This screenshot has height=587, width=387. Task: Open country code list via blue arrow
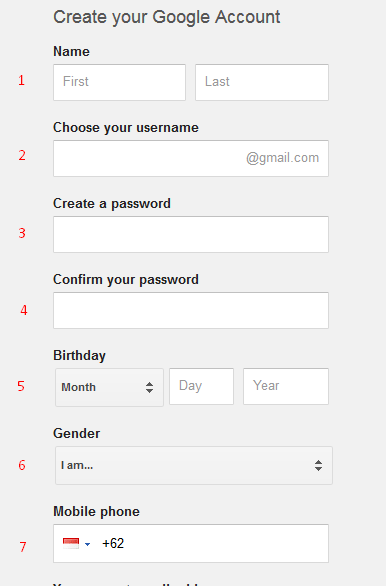[x=88, y=544]
